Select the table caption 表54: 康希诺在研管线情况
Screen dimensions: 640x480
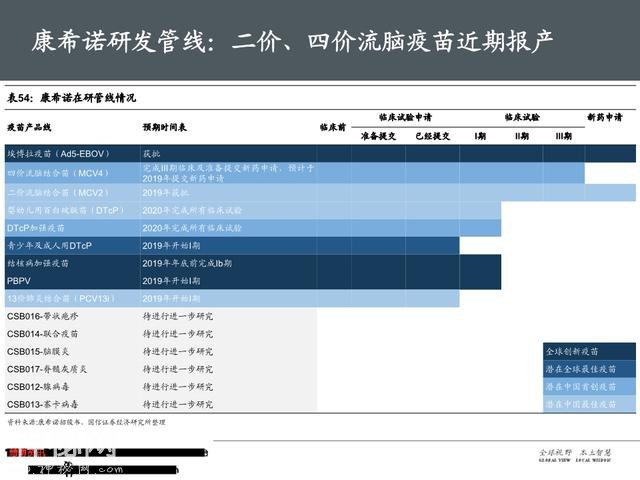point(71,98)
